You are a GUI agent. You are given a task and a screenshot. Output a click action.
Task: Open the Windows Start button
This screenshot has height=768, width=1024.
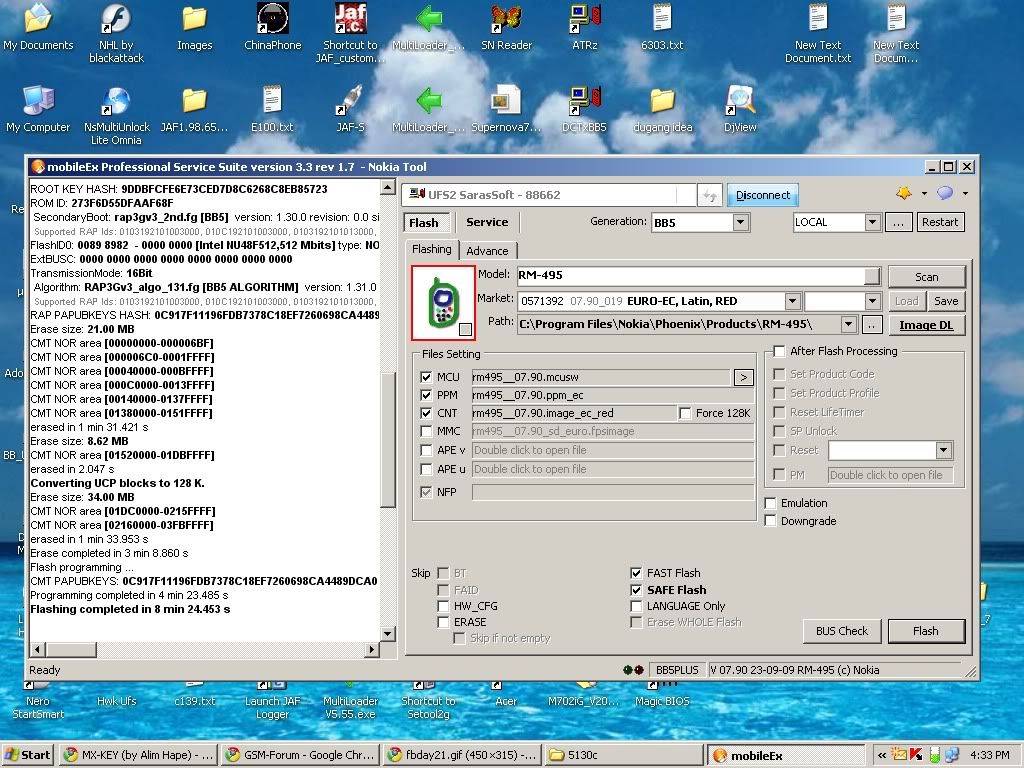(27, 755)
